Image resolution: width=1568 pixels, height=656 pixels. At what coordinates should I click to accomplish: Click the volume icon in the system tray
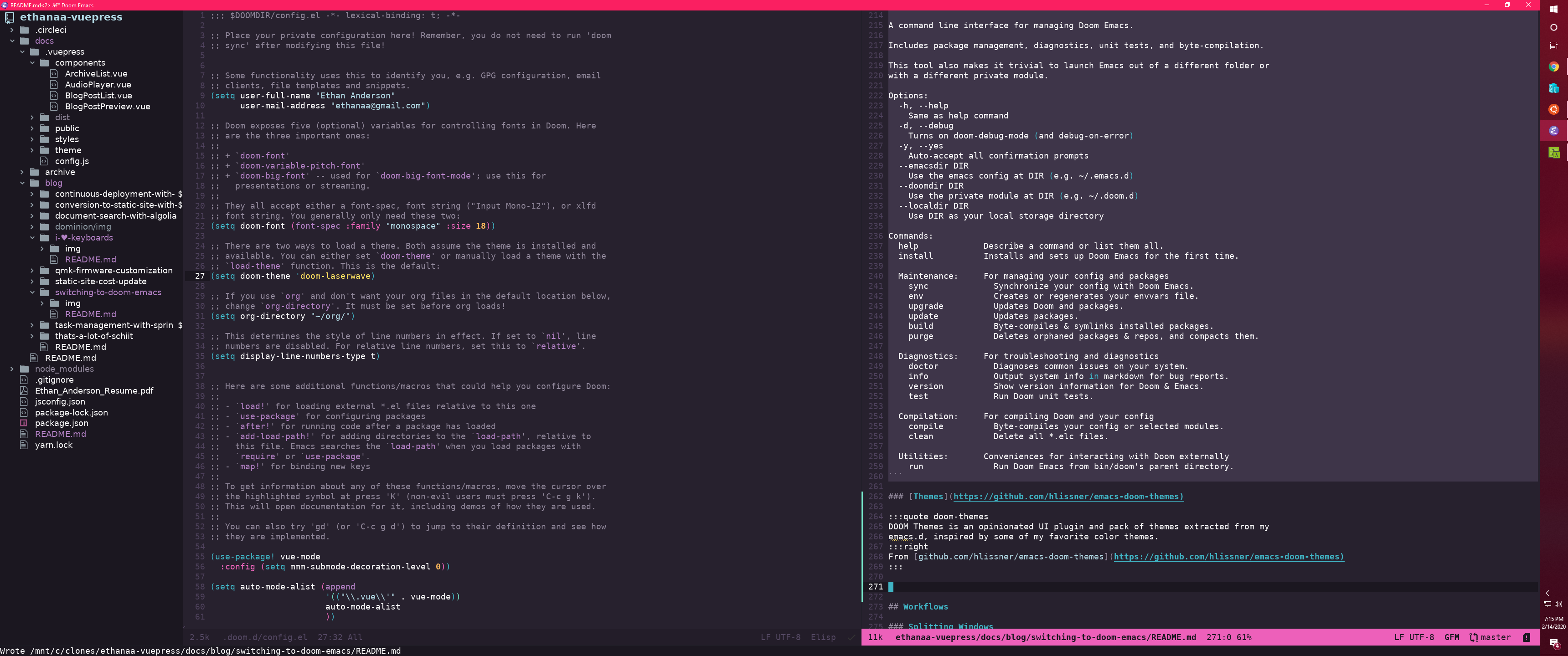(x=1558, y=604)
